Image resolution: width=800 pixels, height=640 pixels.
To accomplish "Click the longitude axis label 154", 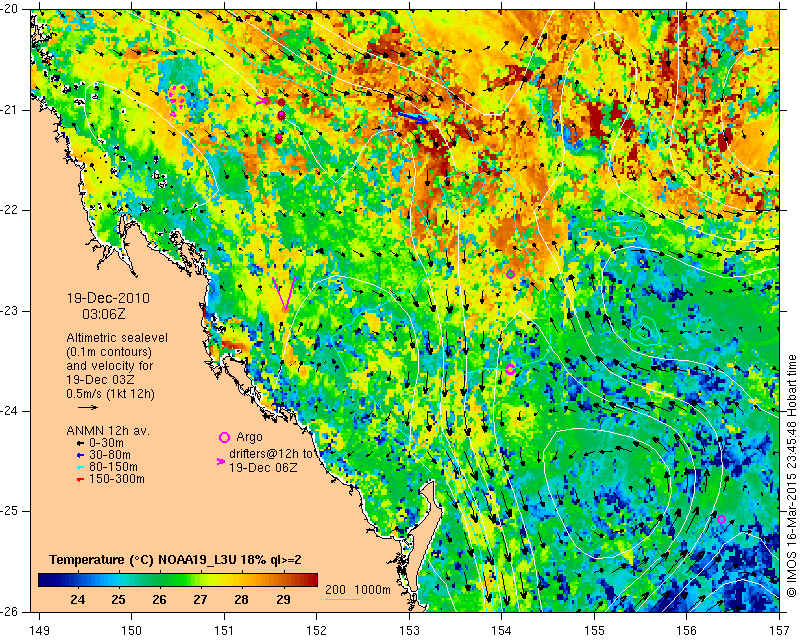I will click(x=502, y=630).
